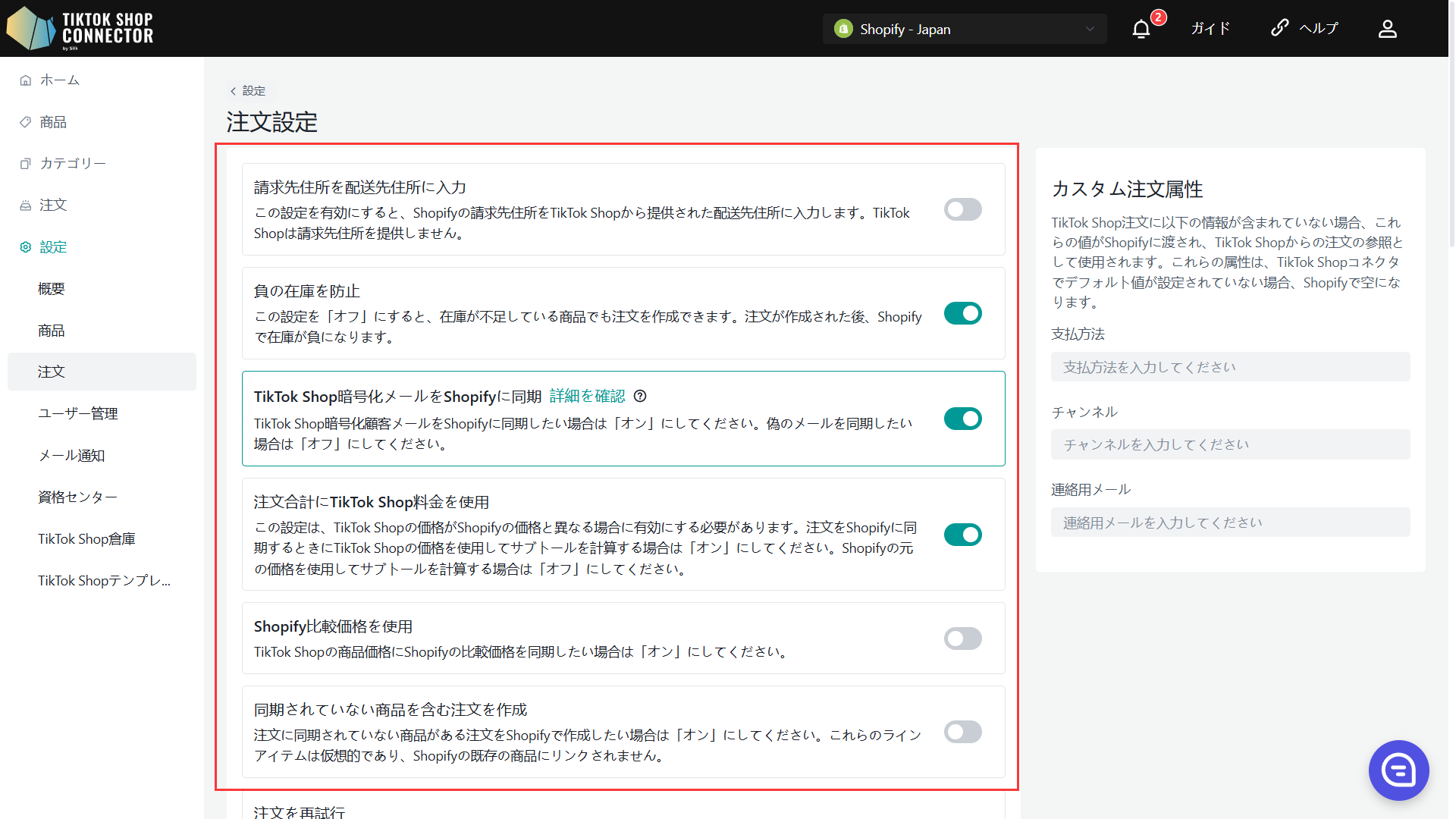Click the カスタム注文属性 heading
This screenshot has height=819, width=1456.
tap(1127, 189)
